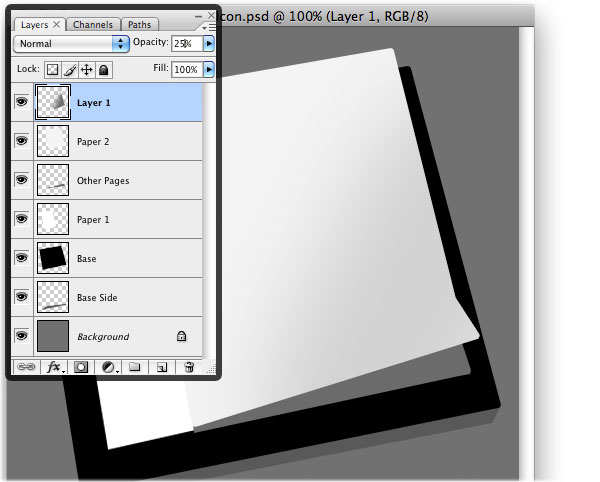Minimize the Layers panel

198,16
